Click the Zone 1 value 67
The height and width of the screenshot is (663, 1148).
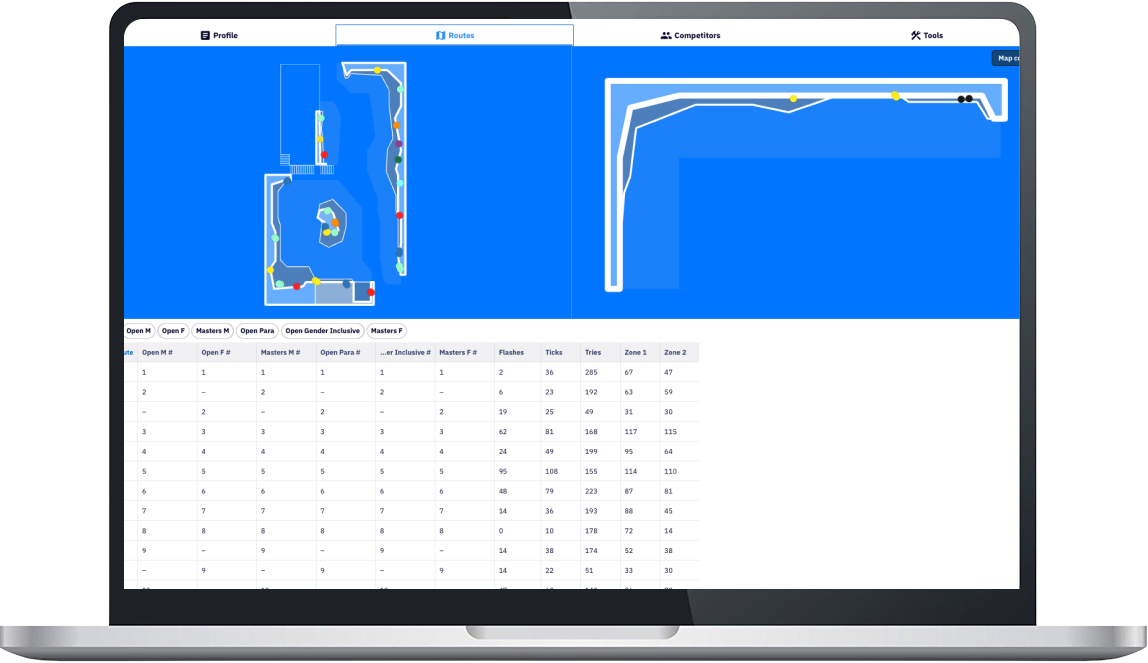pyautogui.click(x=629, y=372)
